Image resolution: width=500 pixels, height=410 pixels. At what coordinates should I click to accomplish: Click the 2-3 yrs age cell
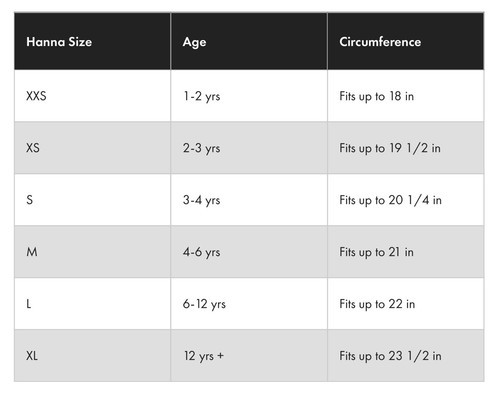click(249, 148)
